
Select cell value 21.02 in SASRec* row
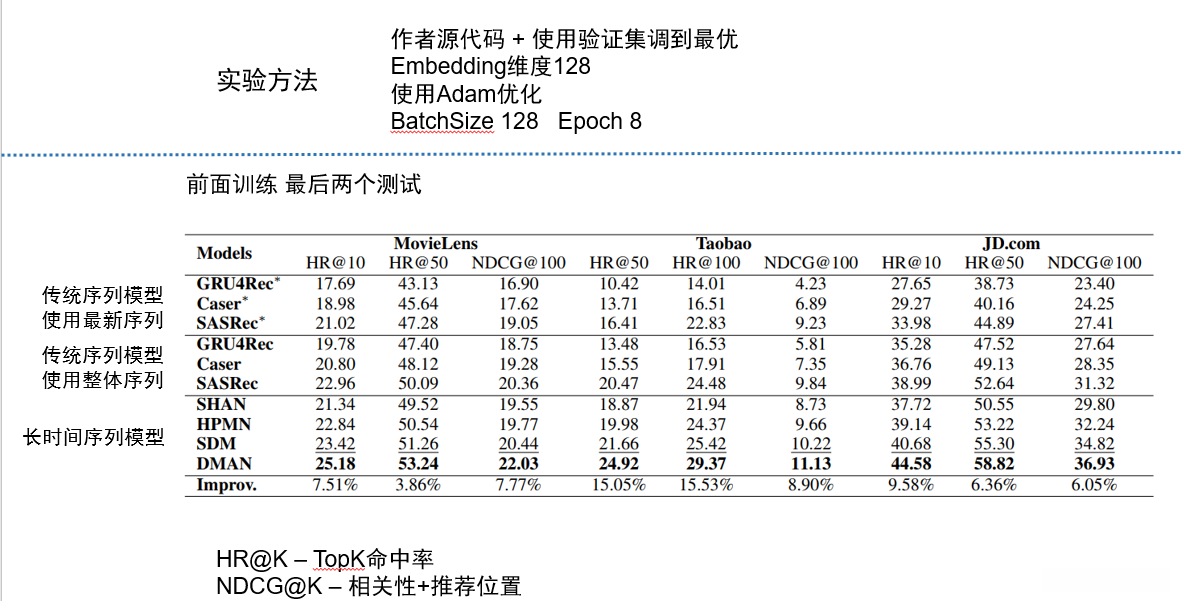335,323
